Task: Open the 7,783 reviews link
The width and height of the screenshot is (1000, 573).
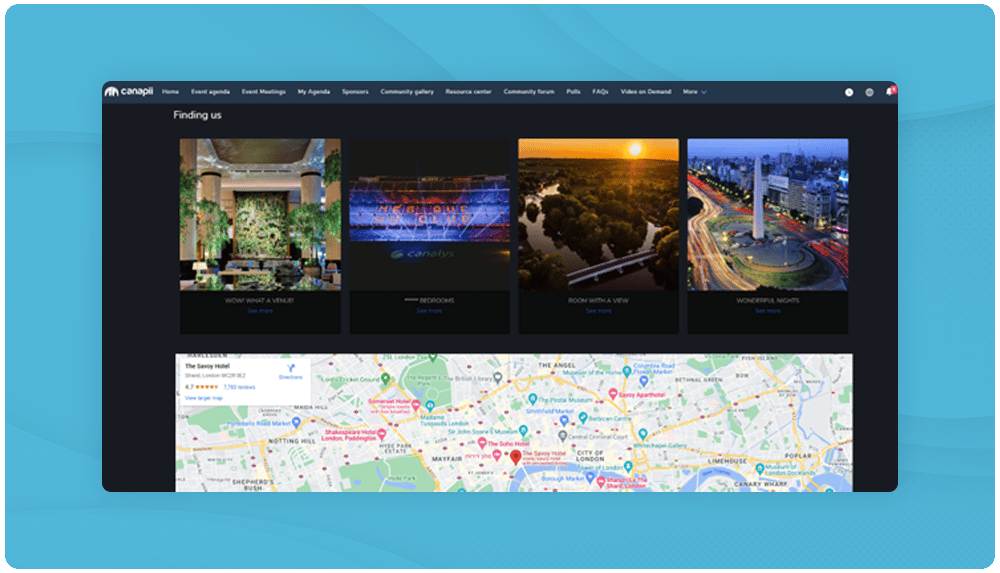Action: (x=239, y=387)
